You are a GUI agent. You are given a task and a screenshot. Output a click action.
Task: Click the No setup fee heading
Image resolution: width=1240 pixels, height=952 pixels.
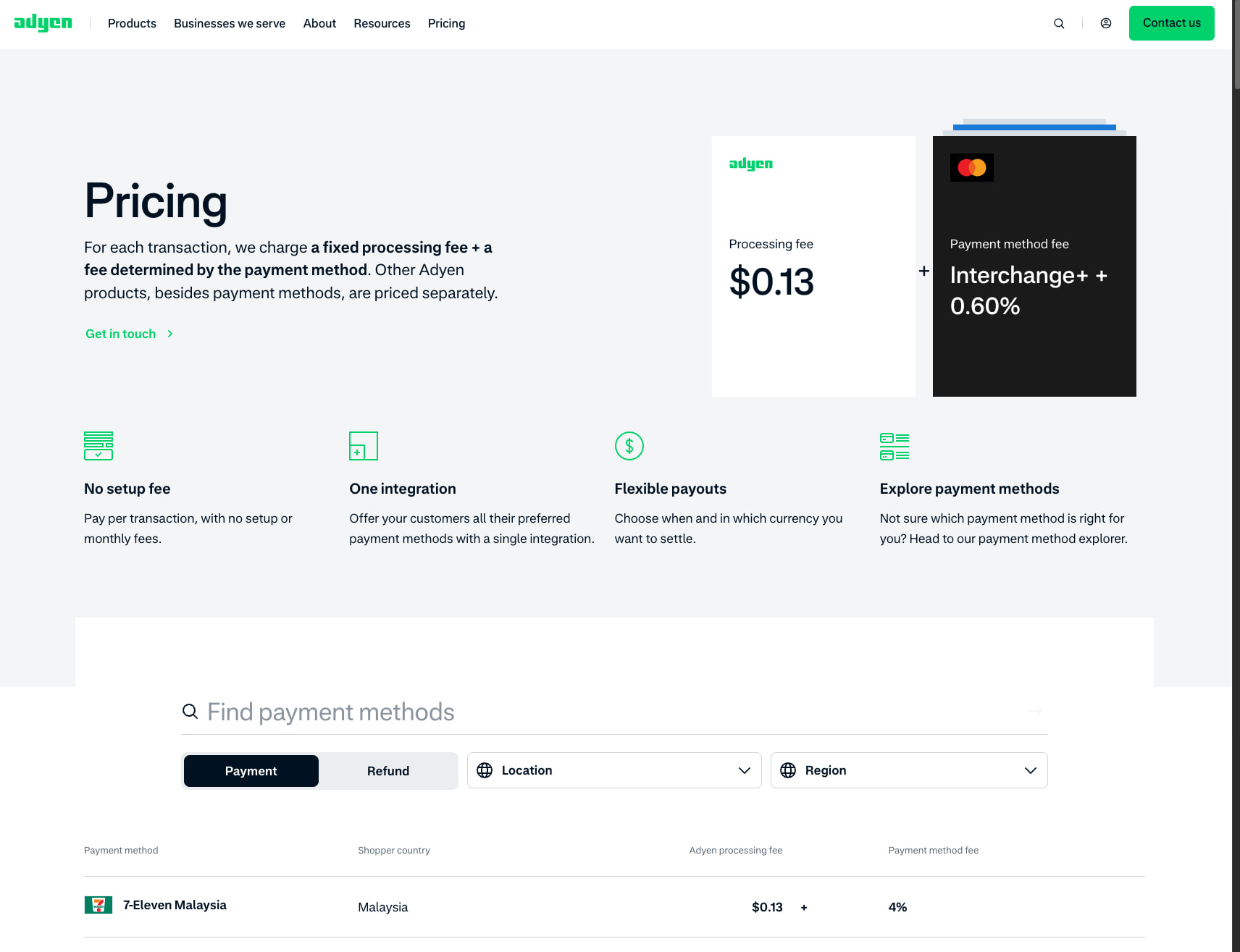tap(127, 489)
